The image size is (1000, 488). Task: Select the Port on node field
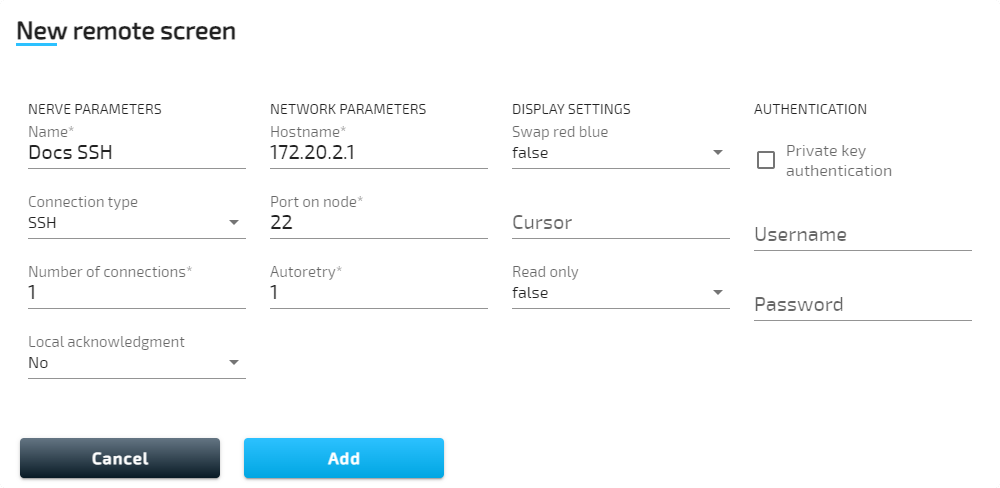(x=378, y=223)
